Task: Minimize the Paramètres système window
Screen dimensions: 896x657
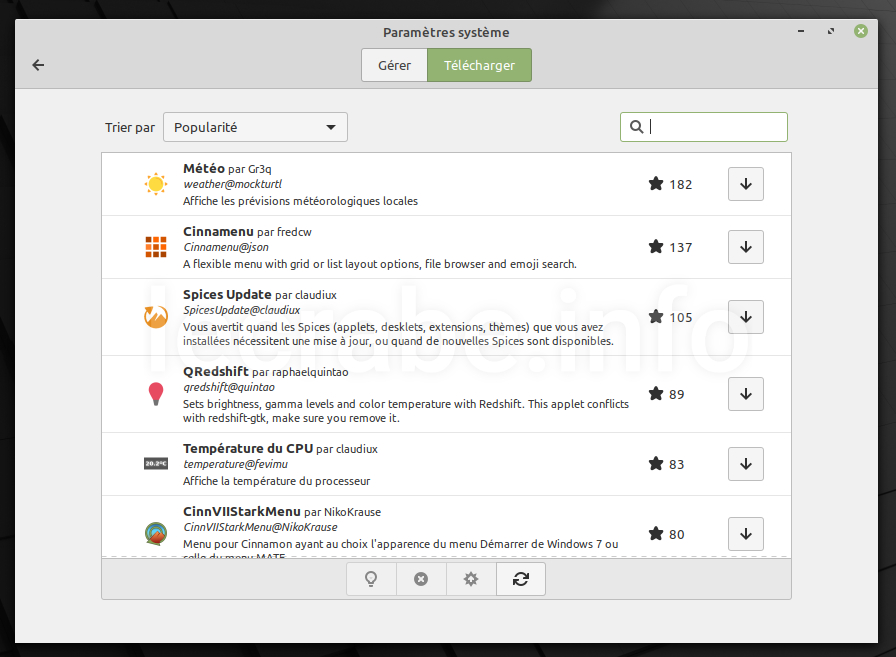Action: point(801,31)
